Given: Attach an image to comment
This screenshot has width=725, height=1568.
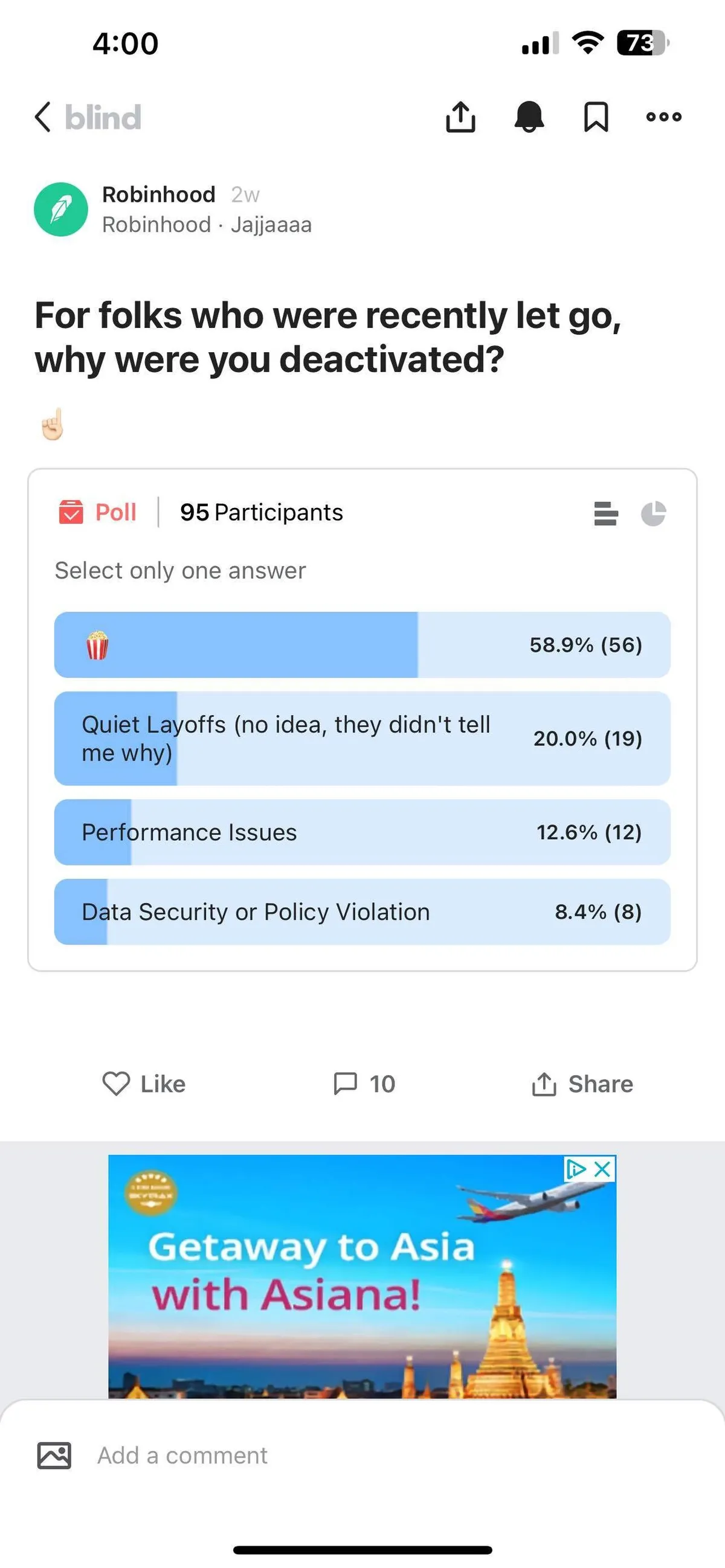Looking at the screenshot, I should point(54,1456).
